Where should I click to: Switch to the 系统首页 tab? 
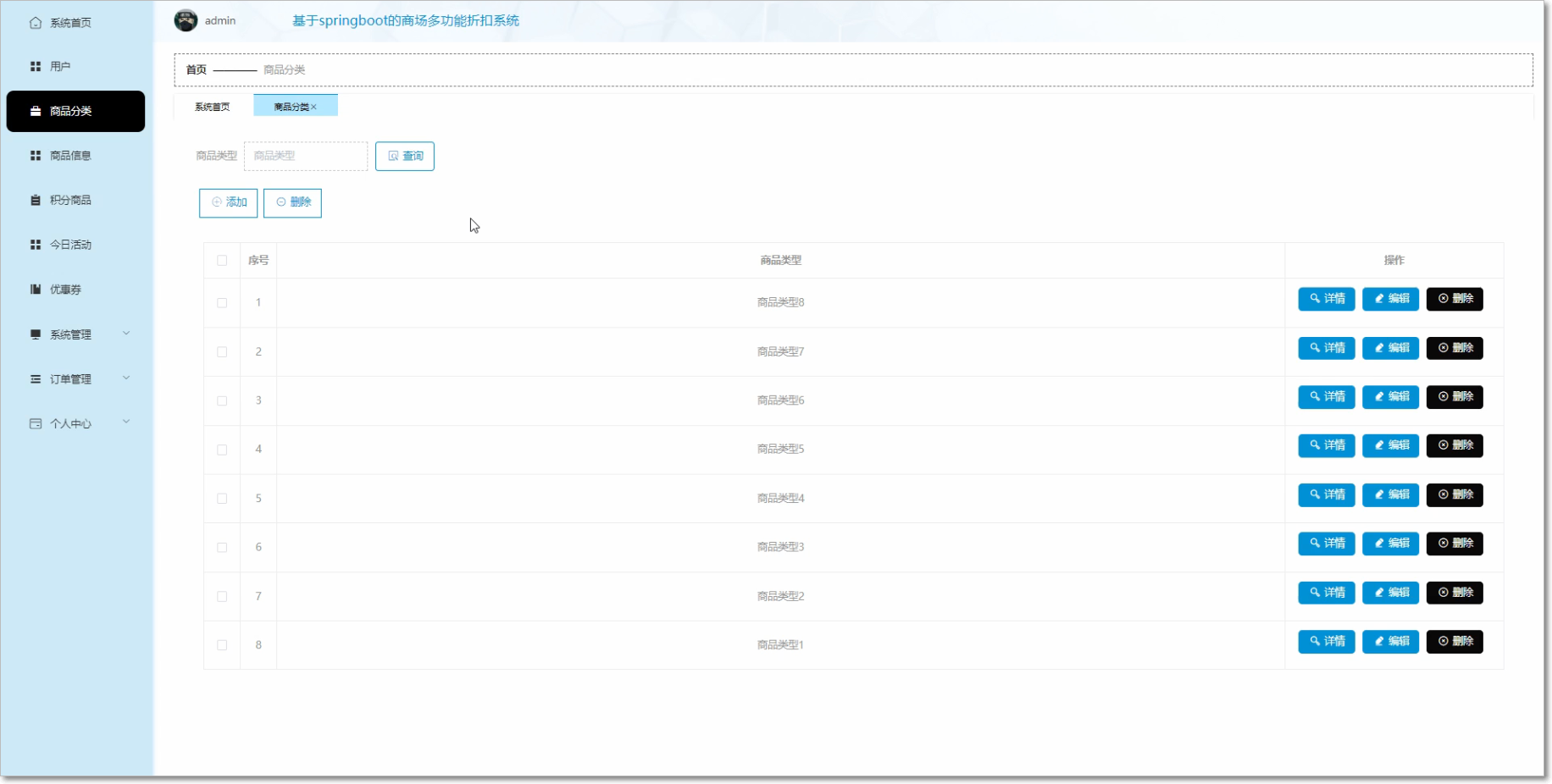(x=212, y=107)
